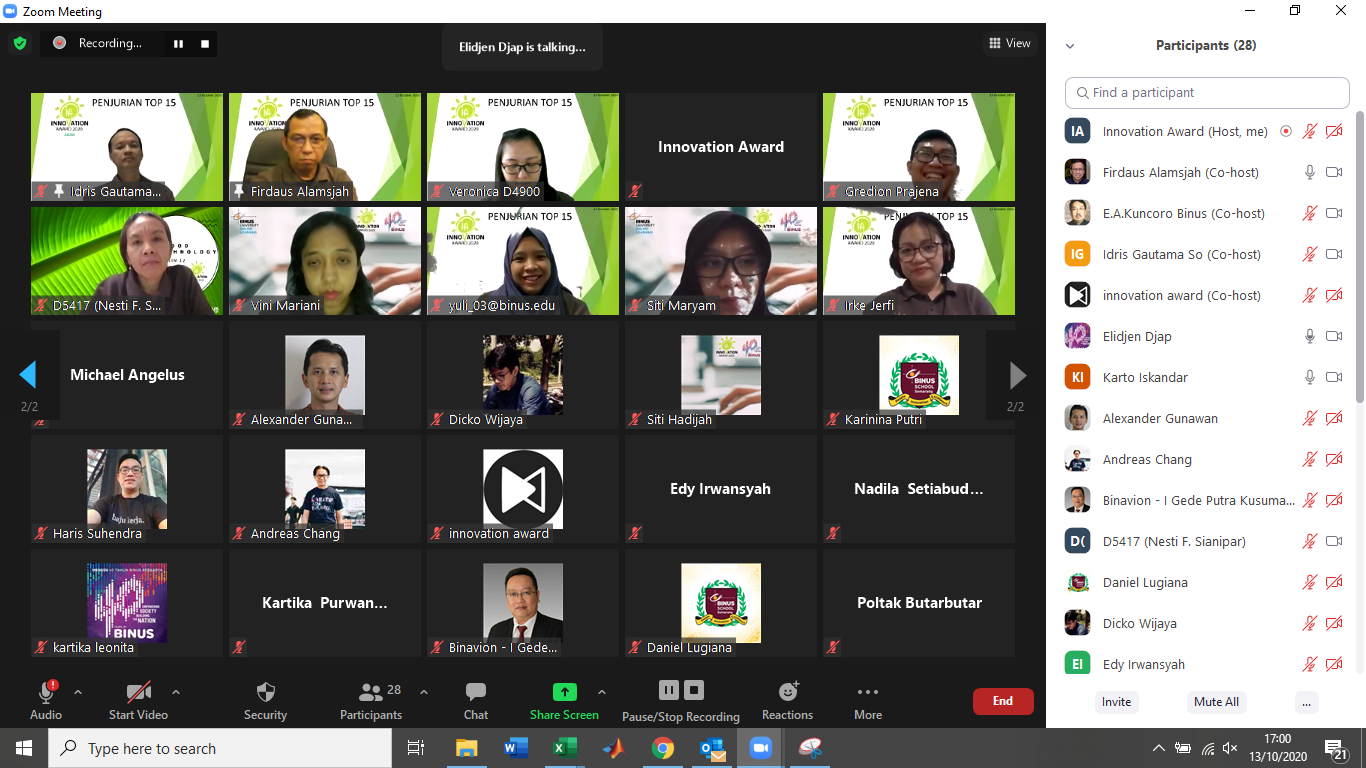This screenshot has width=1366, height=768.
Task: Select Elidjen Djap in participants list
Action: click(x=1205, y=336)
